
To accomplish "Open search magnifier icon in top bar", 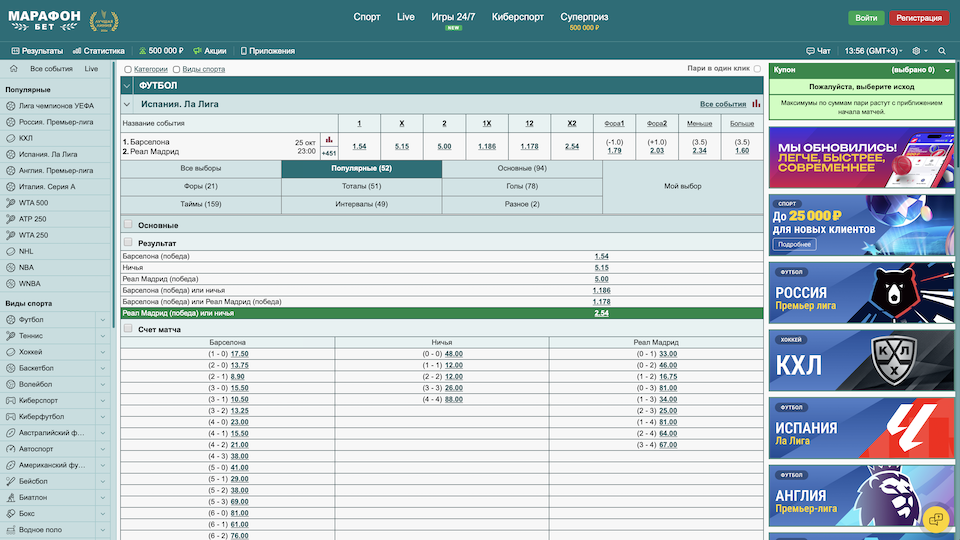I will click(942, 51).
